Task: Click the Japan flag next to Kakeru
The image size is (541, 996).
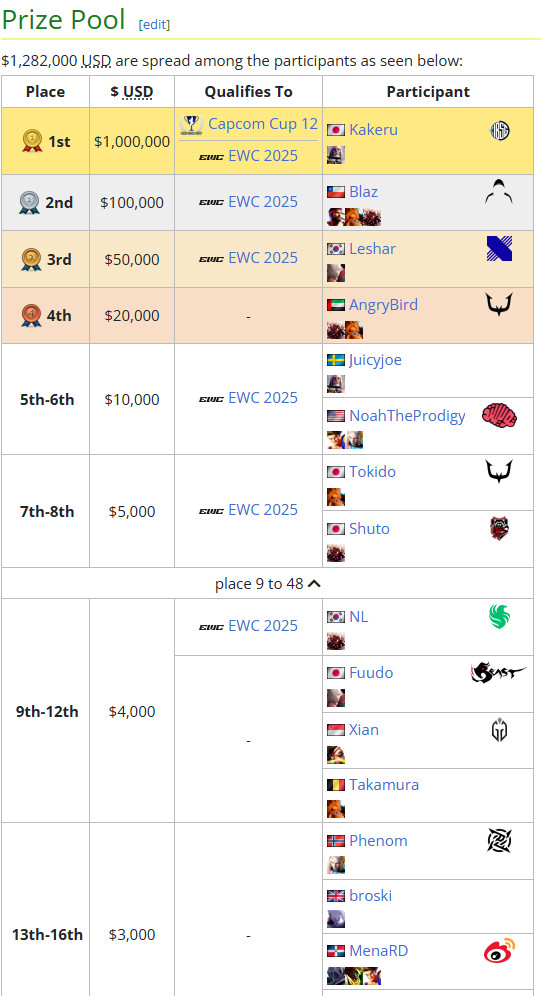Action: 336,130
